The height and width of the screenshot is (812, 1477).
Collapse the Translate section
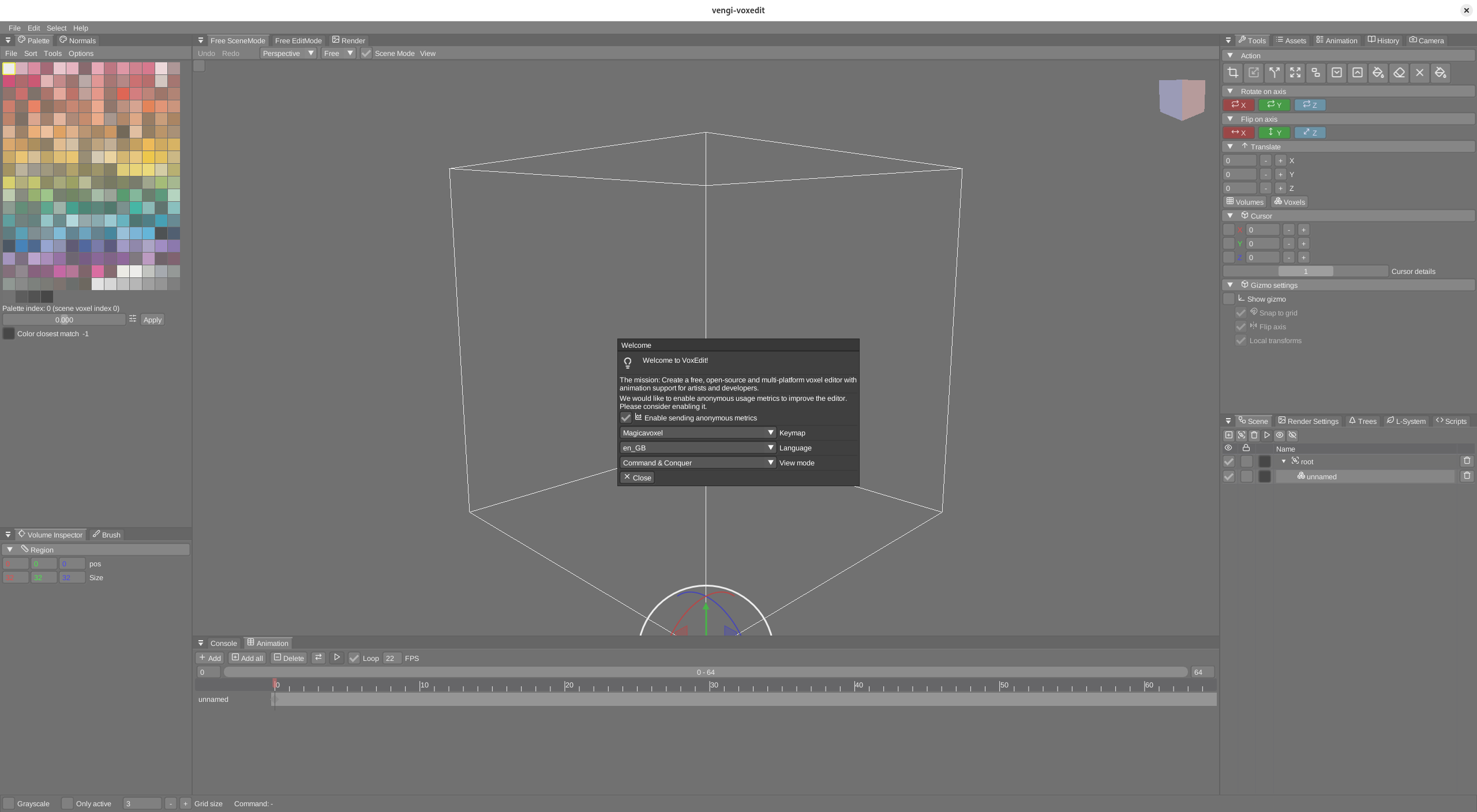[1230, 146]
